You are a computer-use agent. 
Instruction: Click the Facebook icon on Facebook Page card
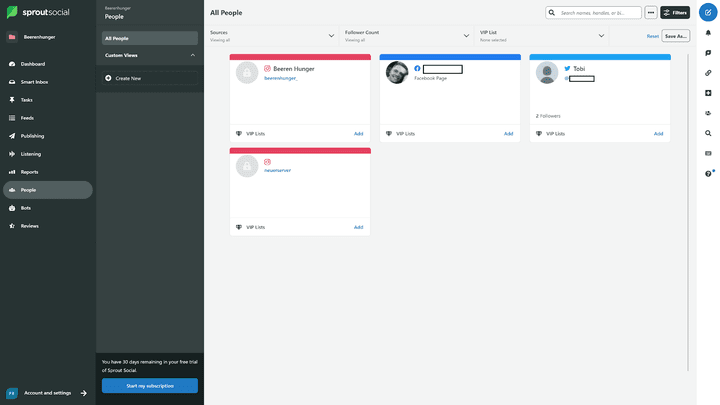tap(417, 68)
